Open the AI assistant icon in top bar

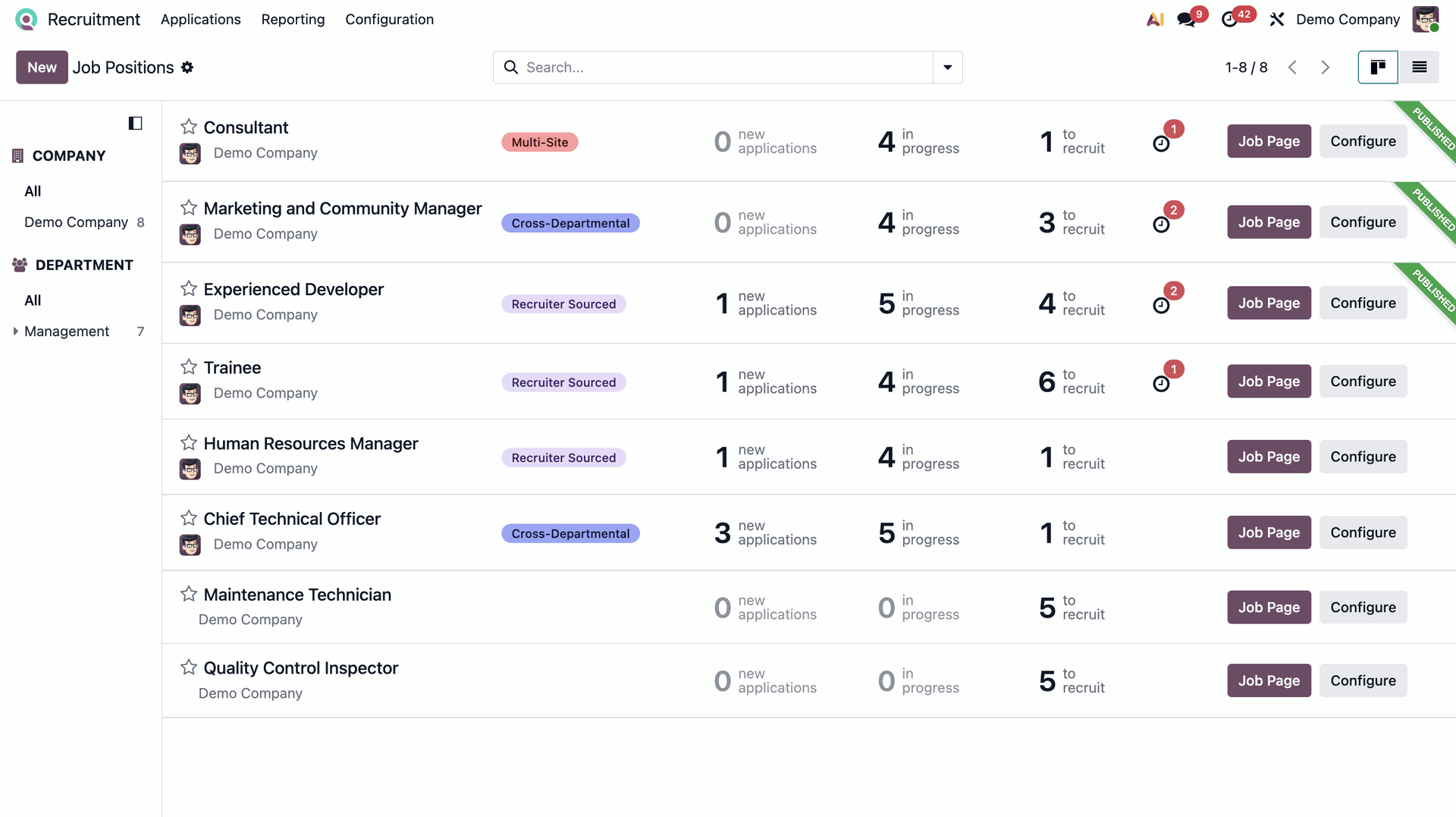pyautogui.click(x=1155, y=20)
